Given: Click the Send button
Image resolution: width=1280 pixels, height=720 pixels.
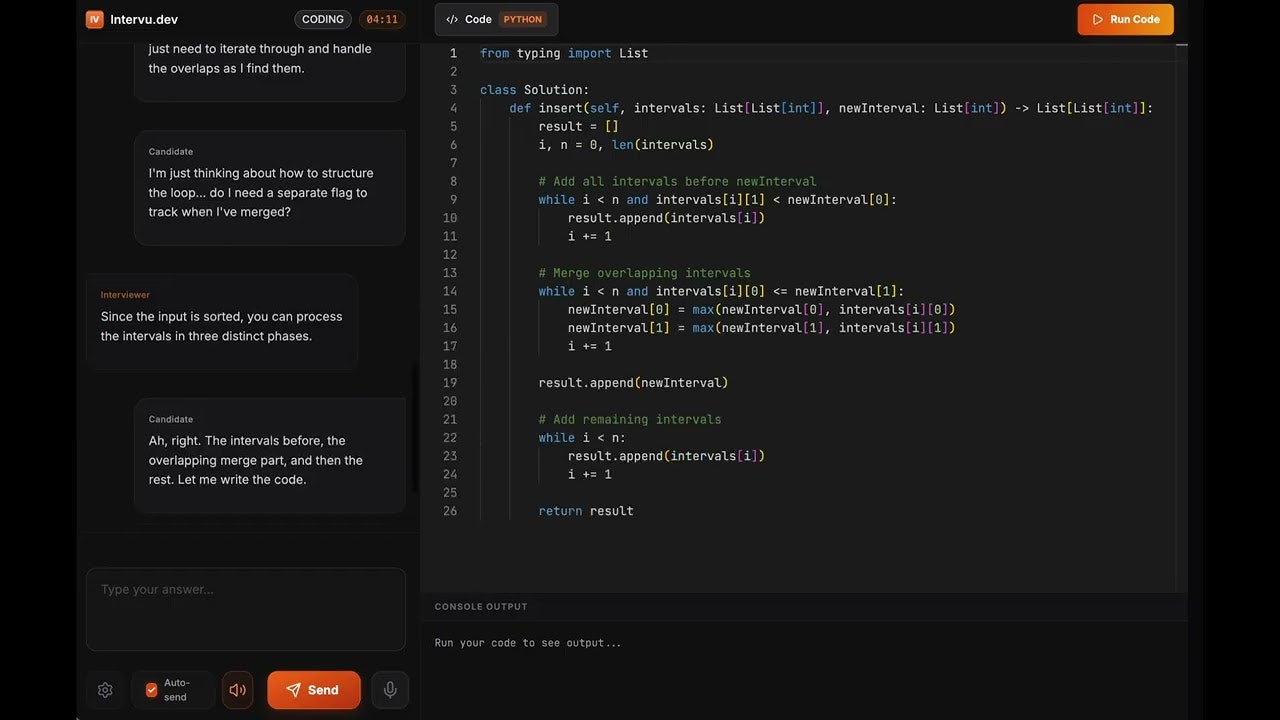Looking at the screenshot, I should point(313,689).
